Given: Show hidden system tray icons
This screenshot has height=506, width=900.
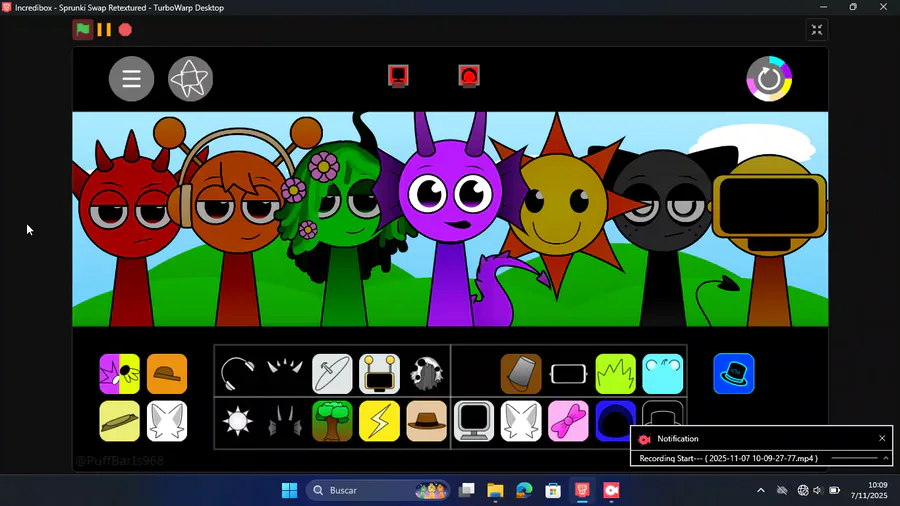Looking at the screenshot, I should pyautogui.click(x=761, y=491).
